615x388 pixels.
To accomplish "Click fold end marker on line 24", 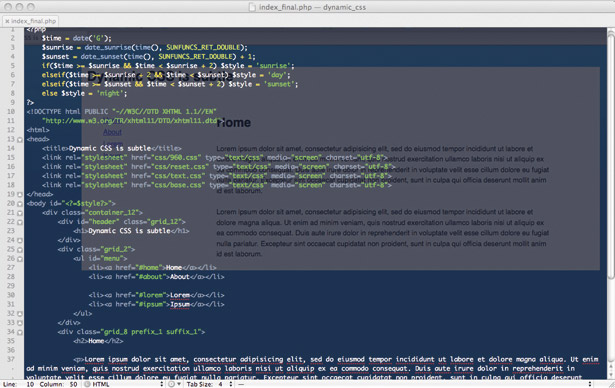I will point(20,240).
